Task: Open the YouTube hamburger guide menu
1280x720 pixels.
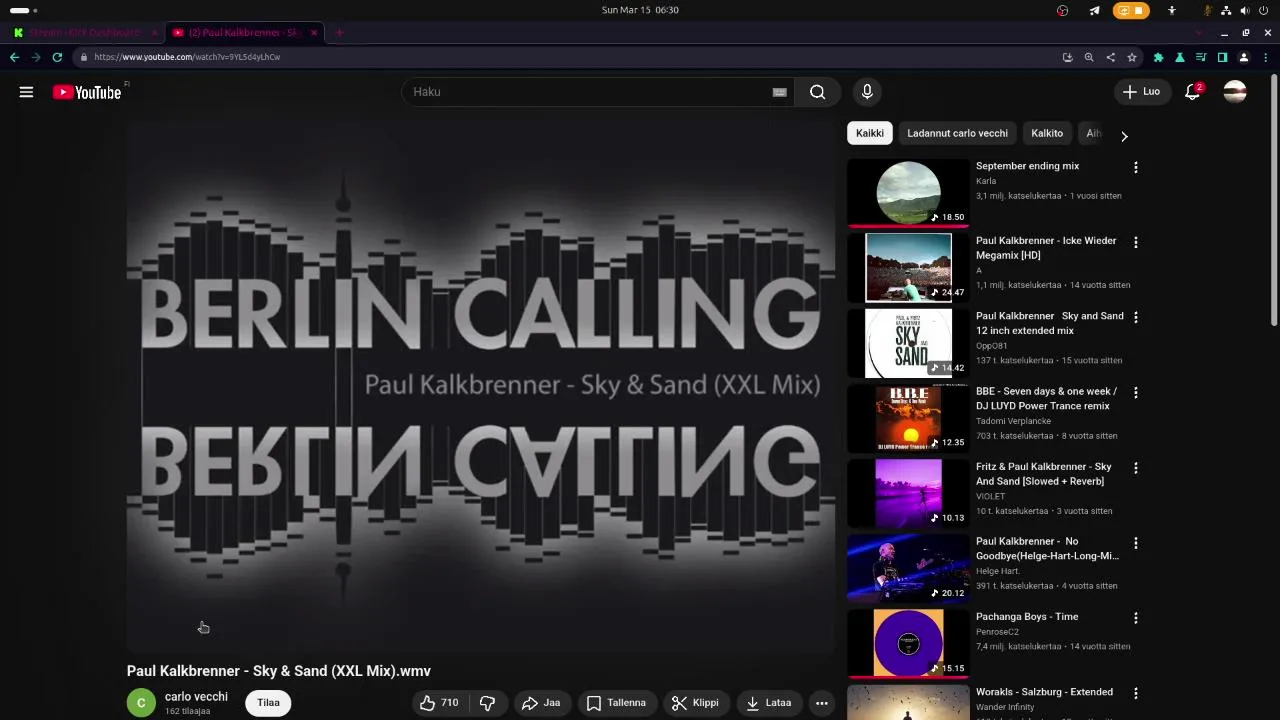Action: point(26,92)
